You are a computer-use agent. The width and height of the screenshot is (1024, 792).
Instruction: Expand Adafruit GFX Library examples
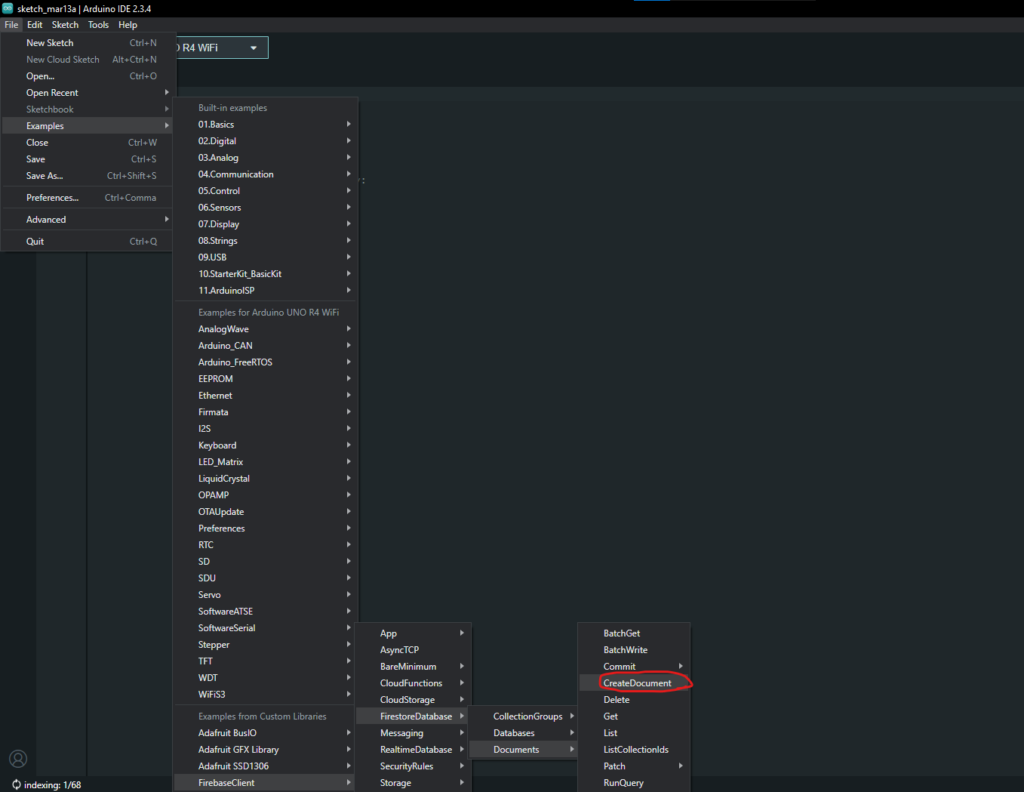(x=266, y=750)
